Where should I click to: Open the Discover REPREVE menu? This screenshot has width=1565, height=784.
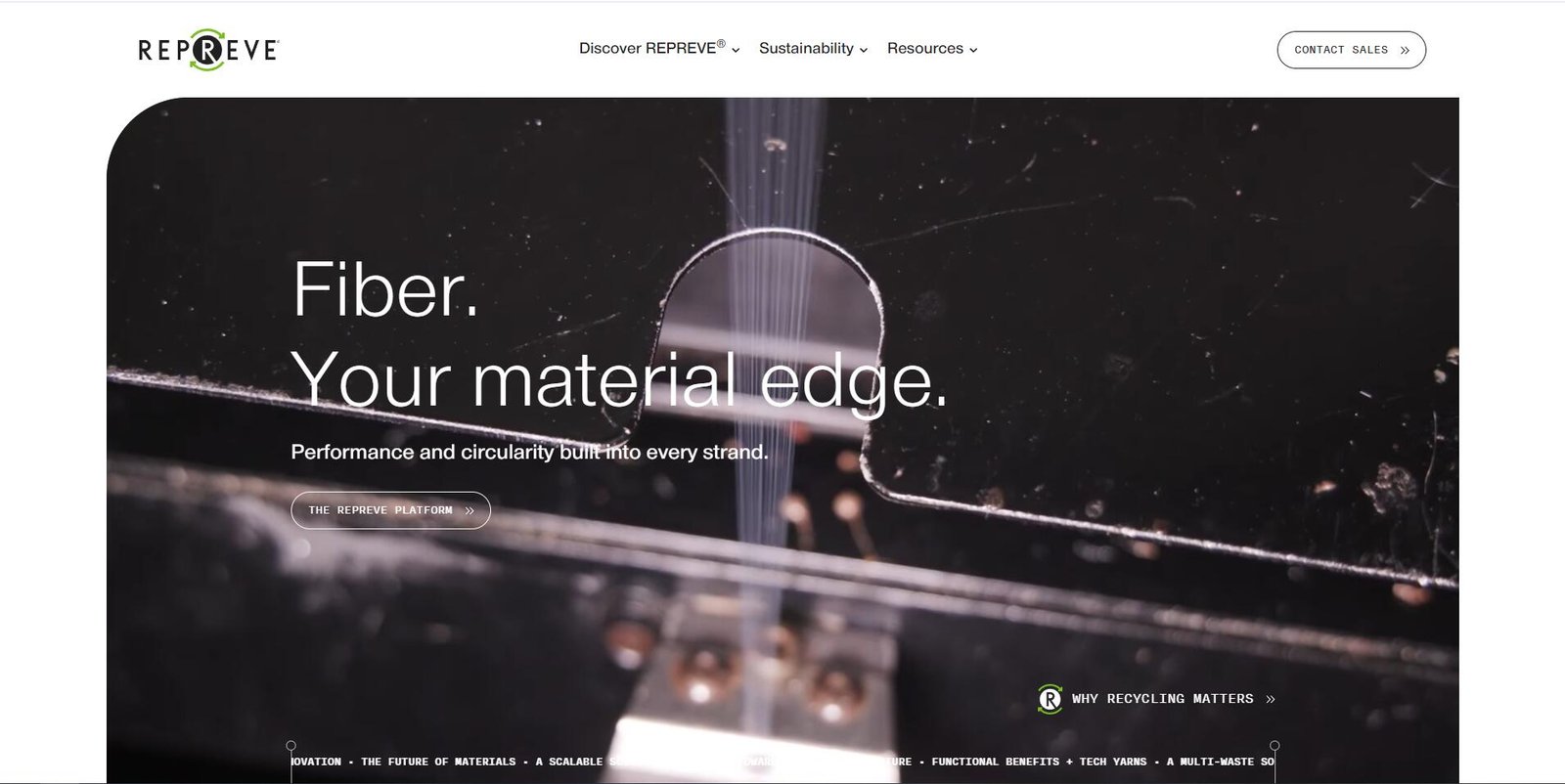tap(659, 48)
